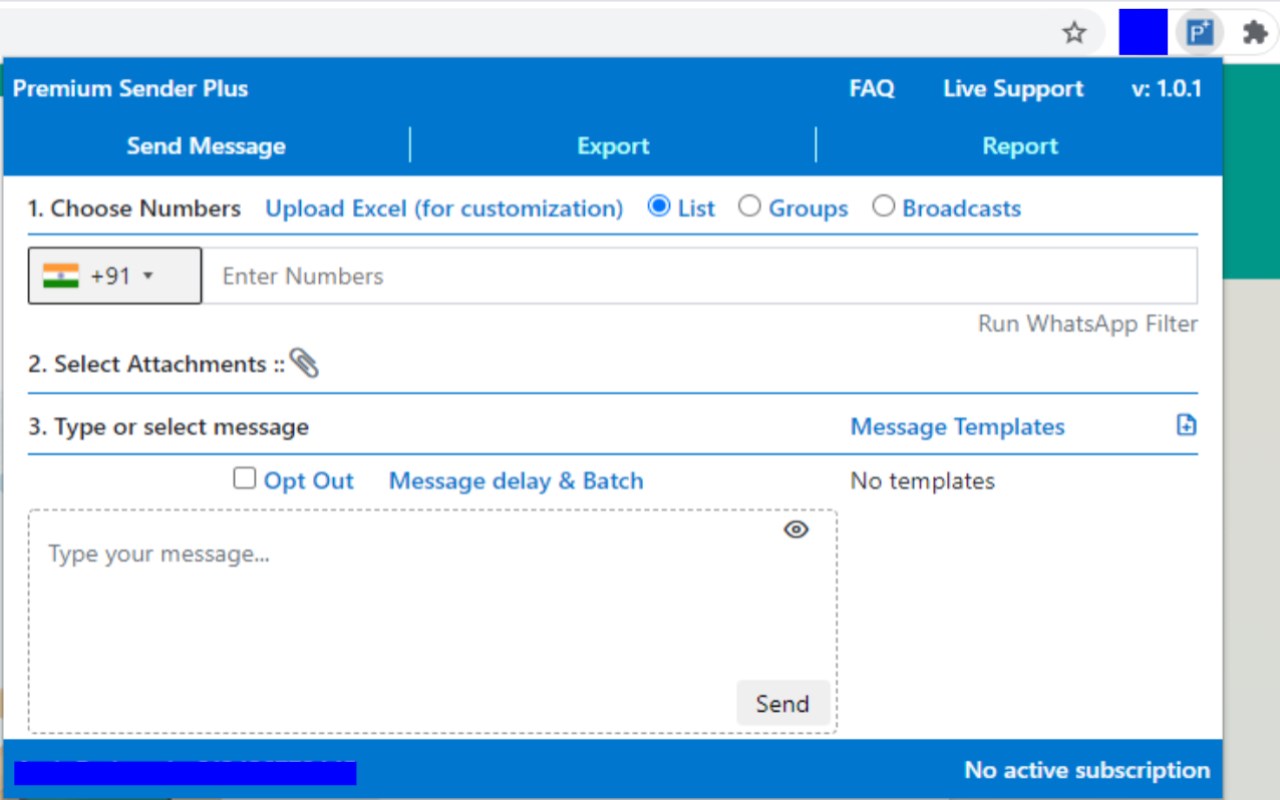Select the Groups radio button
This screenshot has height=800, width=1280.
(x=750, y=205)
